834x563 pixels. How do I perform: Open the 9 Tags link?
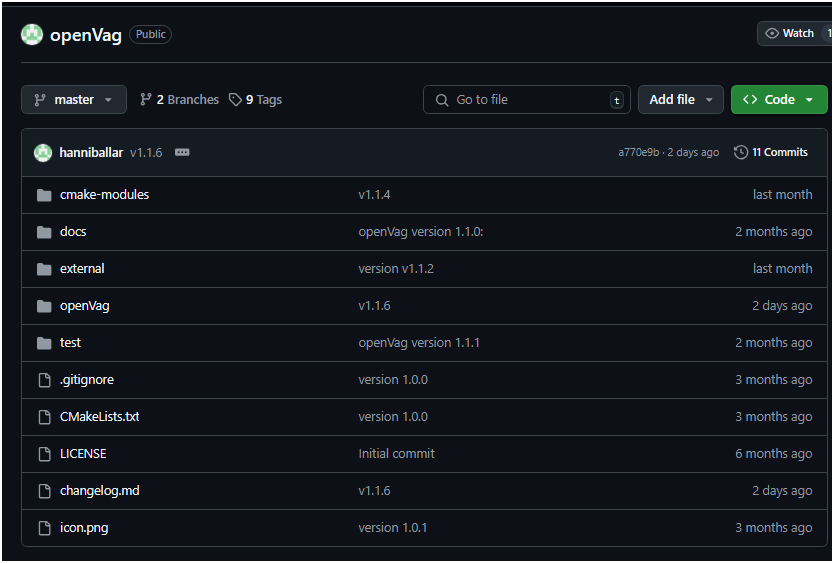255,100
